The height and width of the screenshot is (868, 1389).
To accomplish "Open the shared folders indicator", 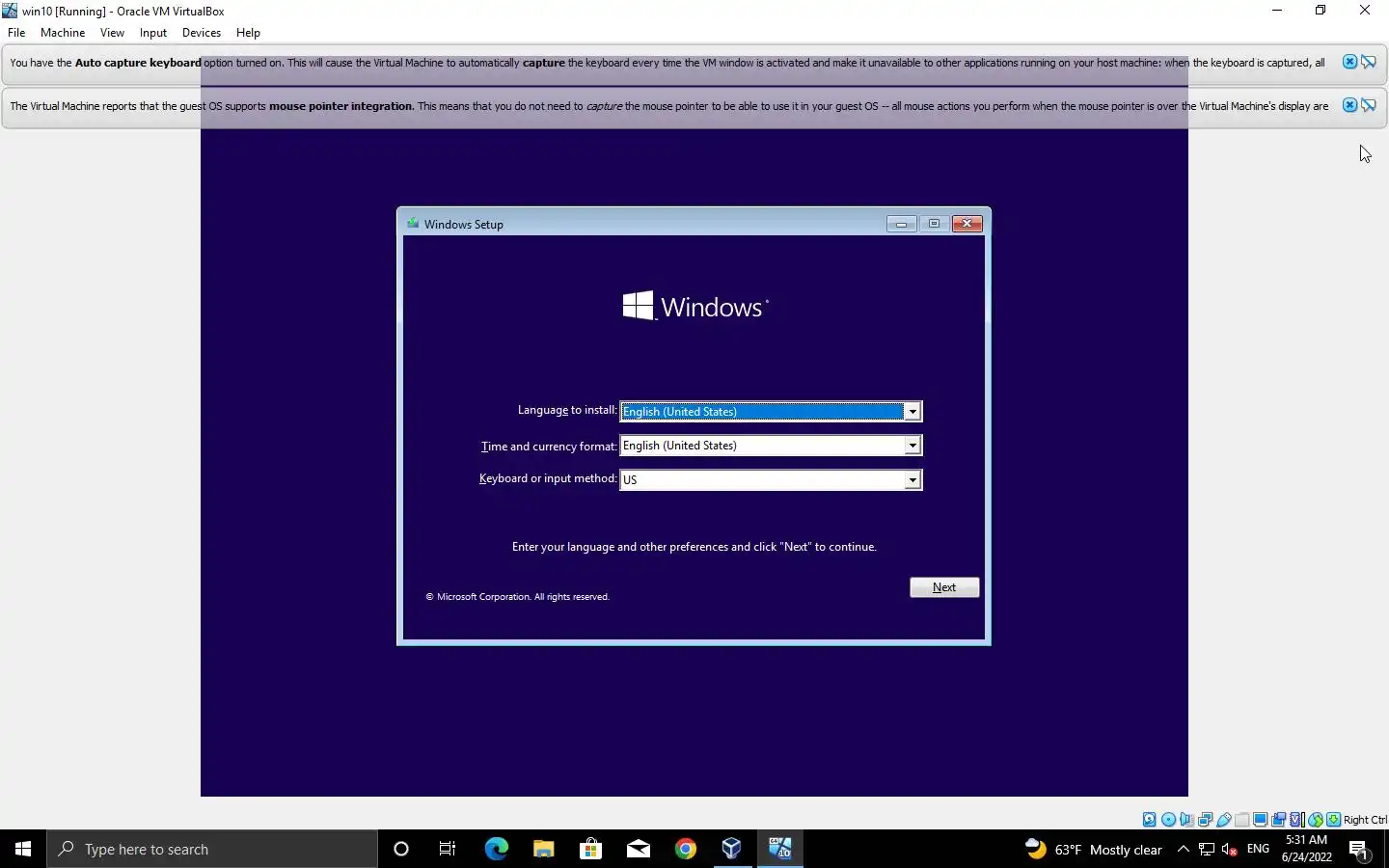I will click(1242, 820).
